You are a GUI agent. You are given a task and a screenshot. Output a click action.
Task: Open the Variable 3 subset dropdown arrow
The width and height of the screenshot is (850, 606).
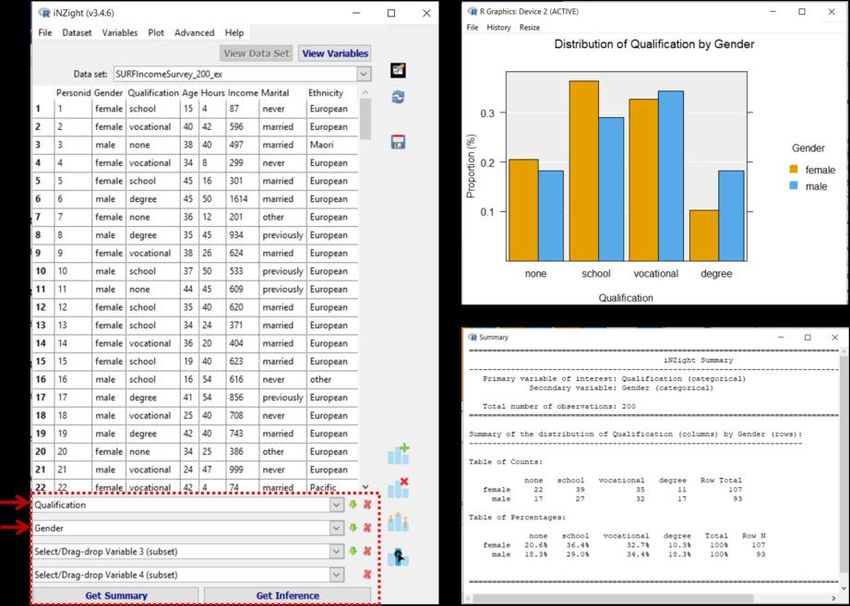[337, 551]
